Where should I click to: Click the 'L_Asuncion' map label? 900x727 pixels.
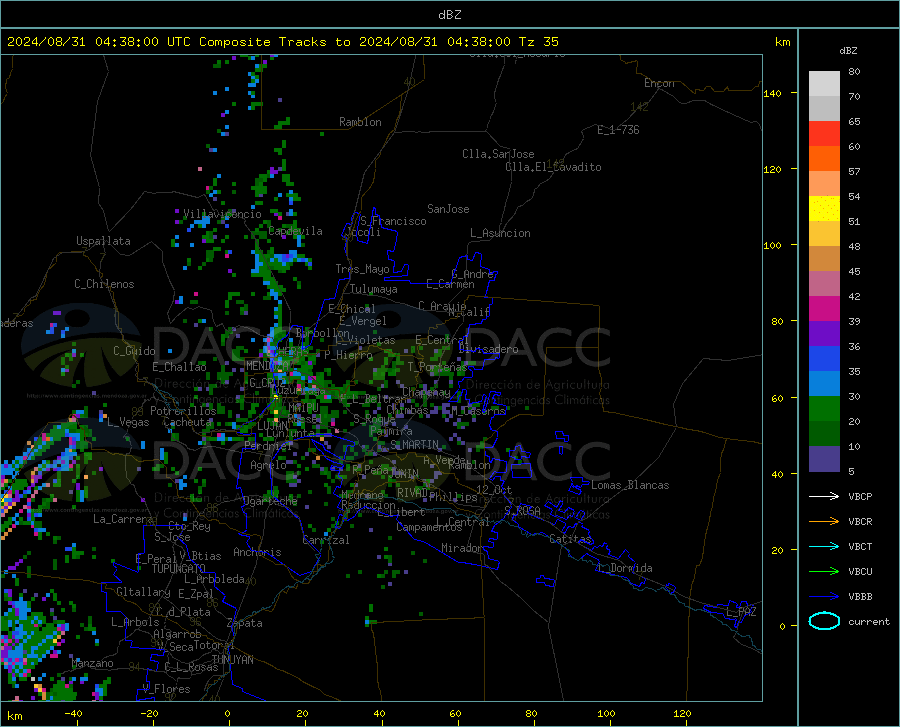(x=500, y=233)
